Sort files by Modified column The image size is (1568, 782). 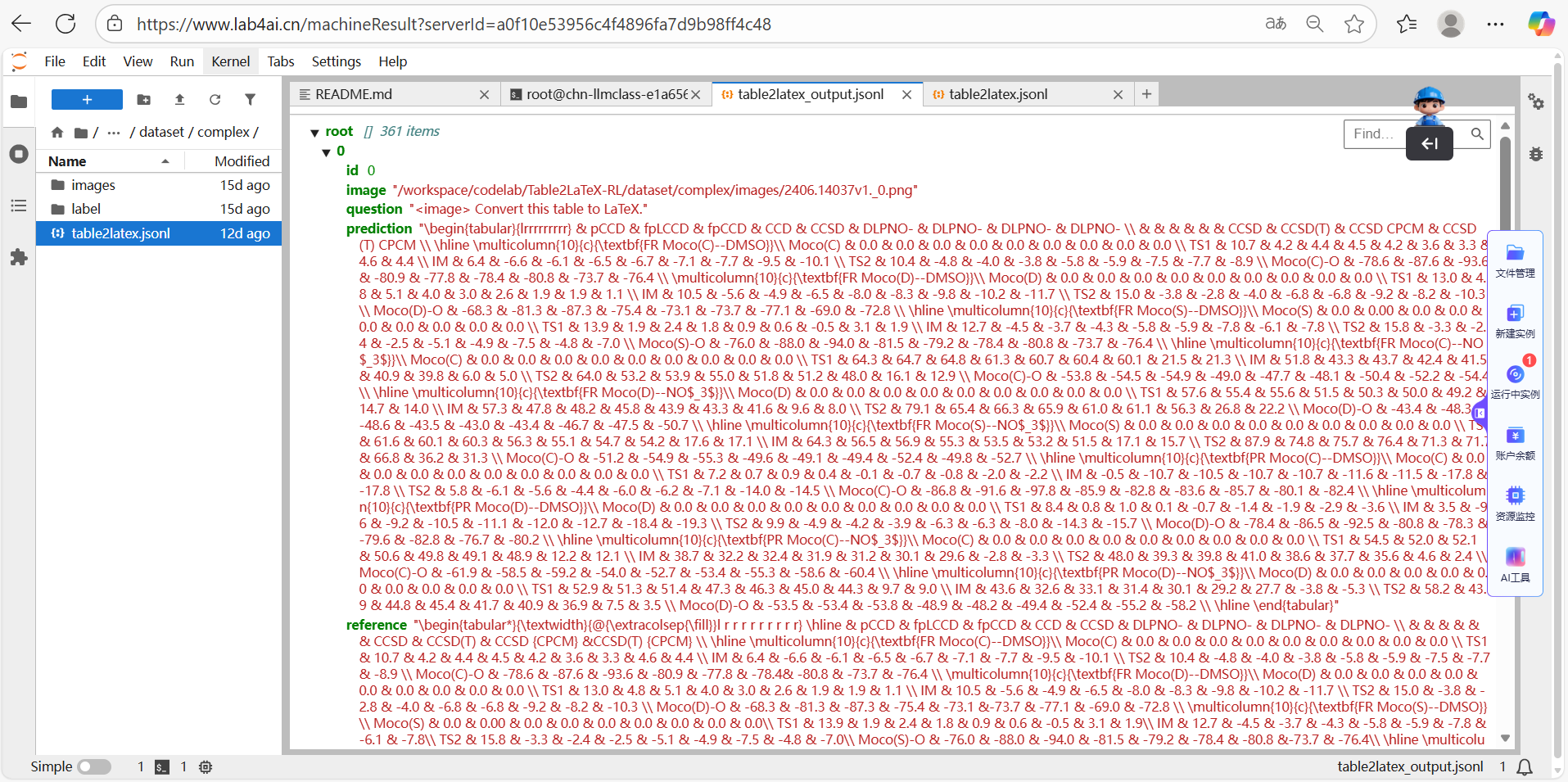[242, 161]
